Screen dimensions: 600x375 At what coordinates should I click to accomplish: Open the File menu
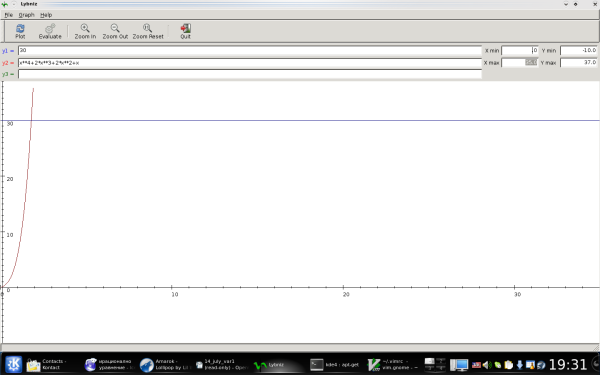[x=8, y=15]
